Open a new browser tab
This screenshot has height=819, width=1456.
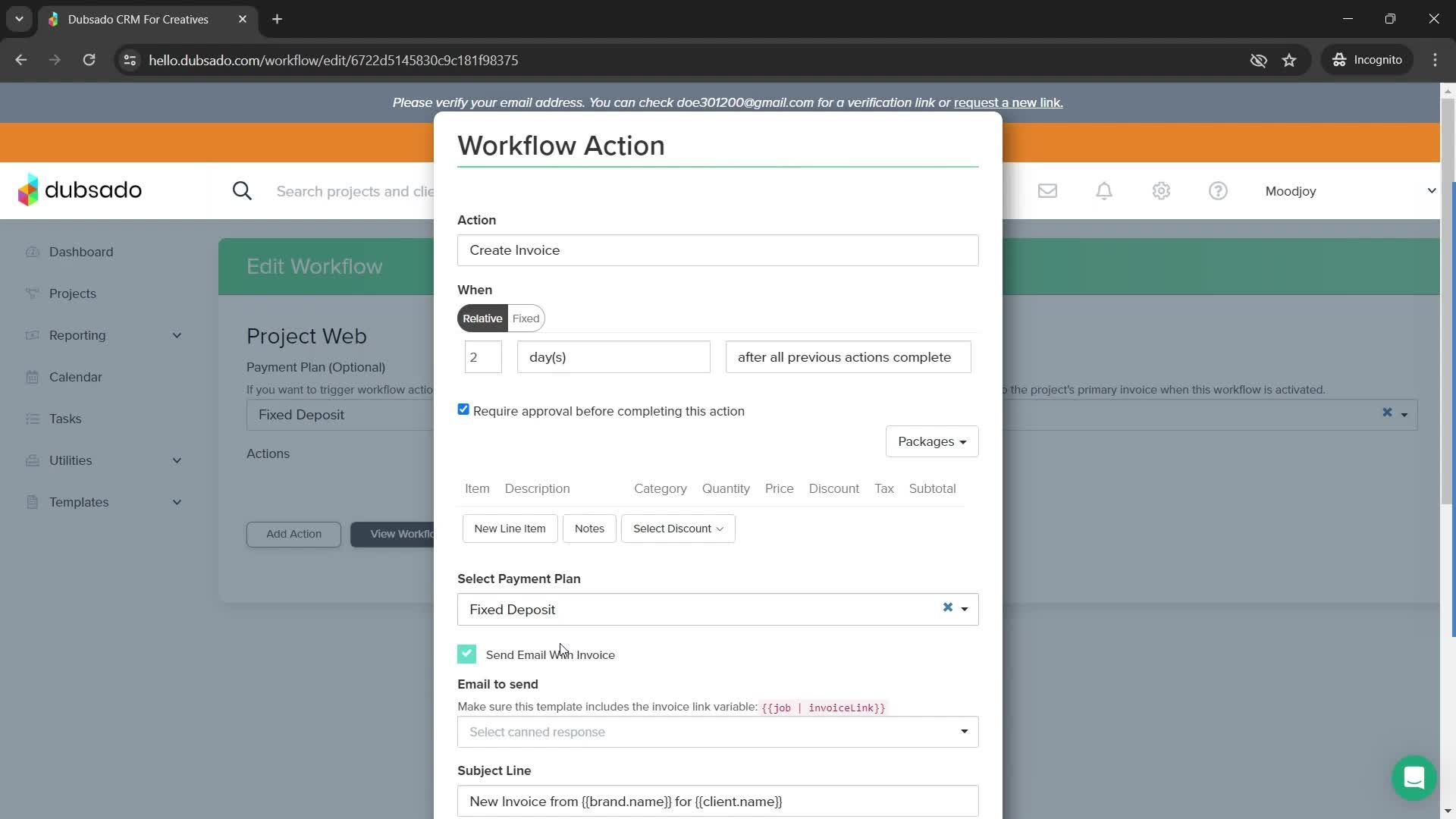pyautogui.click(x=277, y=19)
